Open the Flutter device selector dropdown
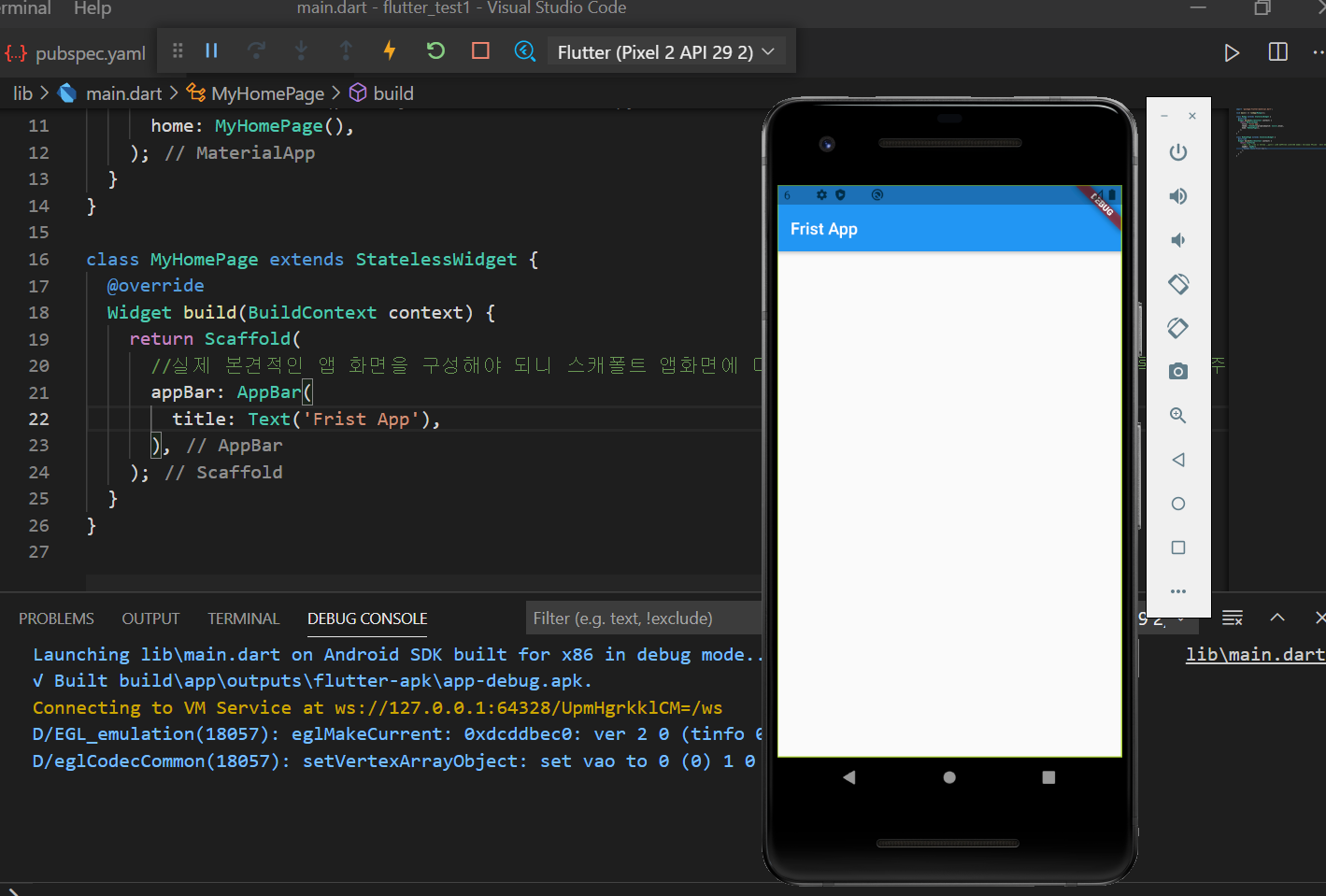This screenshot has width=1326, height=896. click(665, 52)
